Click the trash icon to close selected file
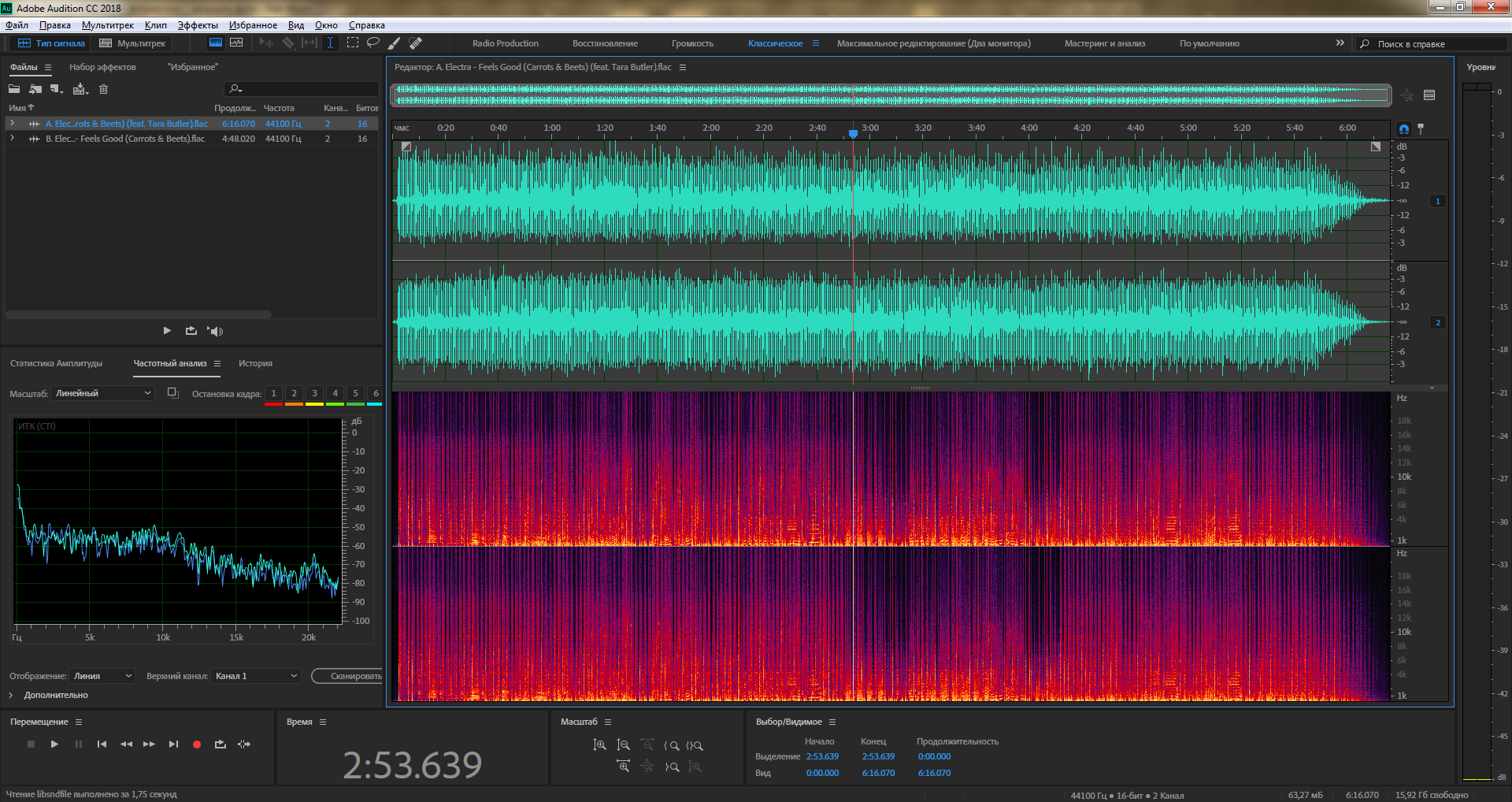Viewport: 1512px width, 802px height. click(x=103, y=89)
